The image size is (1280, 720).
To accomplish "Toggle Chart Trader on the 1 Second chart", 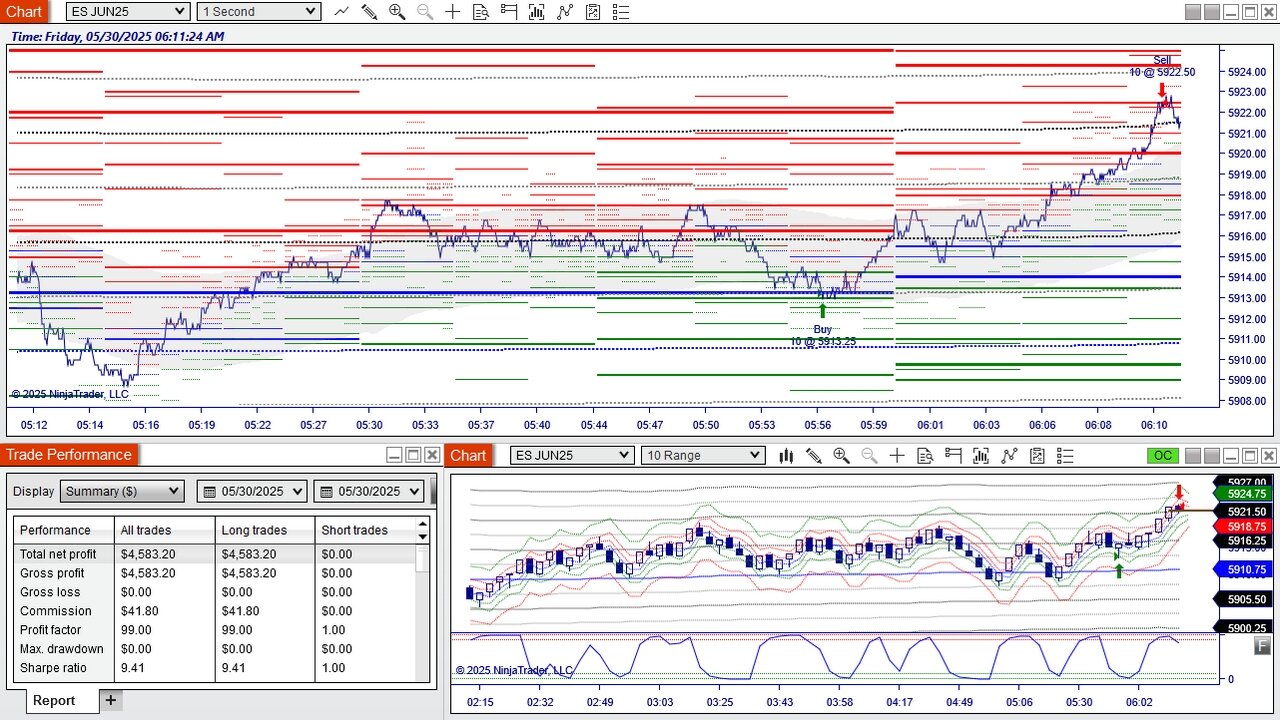I will (x=509, y=11).
